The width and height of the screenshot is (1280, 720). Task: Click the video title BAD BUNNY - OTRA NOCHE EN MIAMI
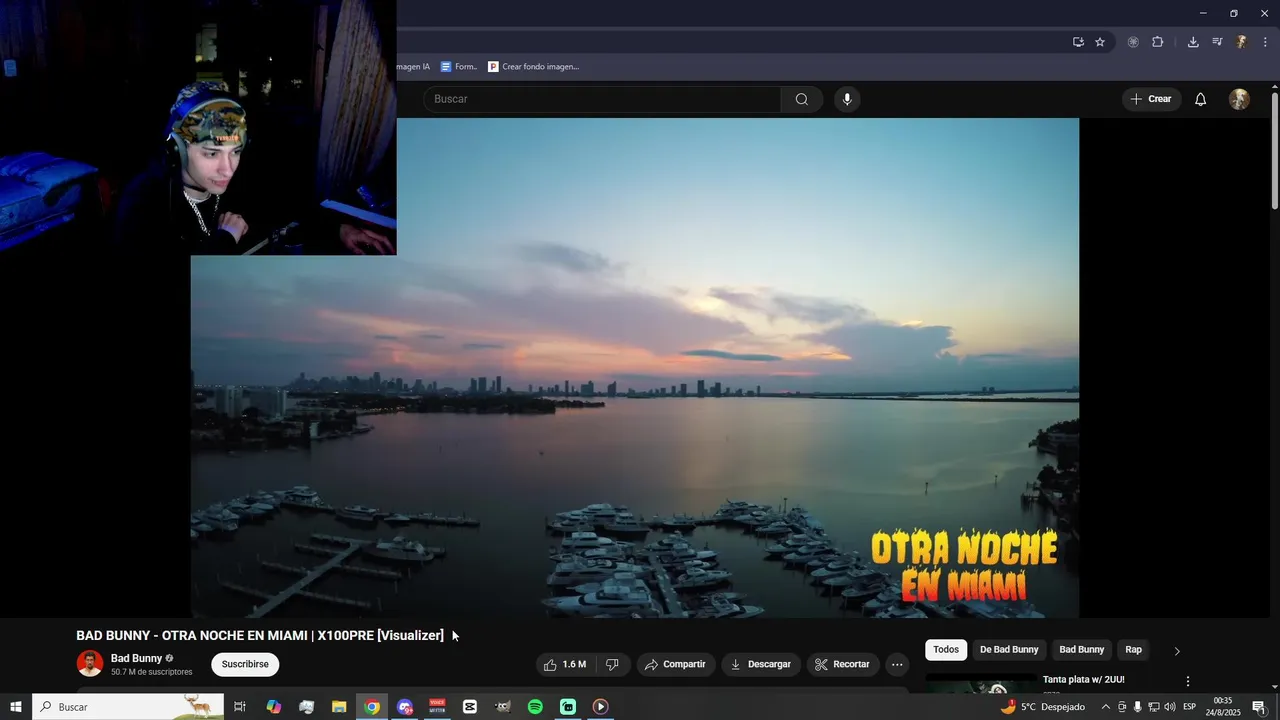pos(260,635)
